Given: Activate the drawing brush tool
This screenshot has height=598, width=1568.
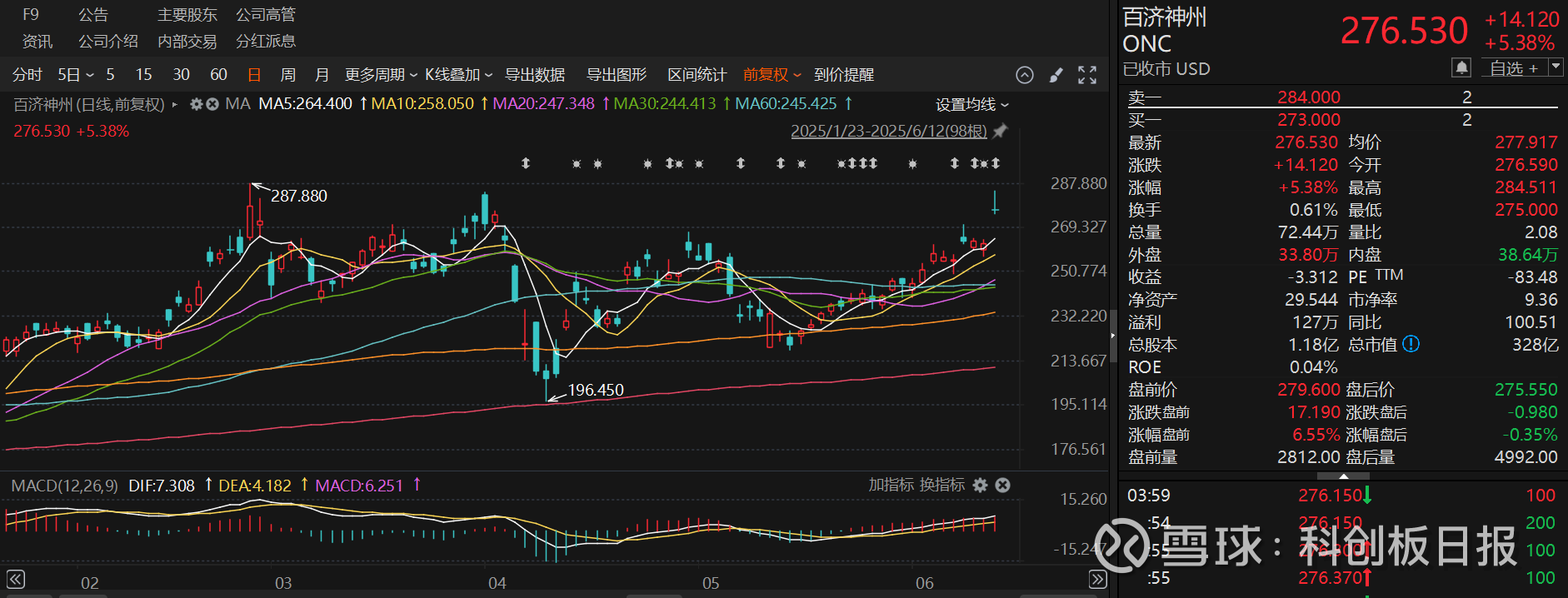Looking at the screenshot, I should (x=1056, y=75).
